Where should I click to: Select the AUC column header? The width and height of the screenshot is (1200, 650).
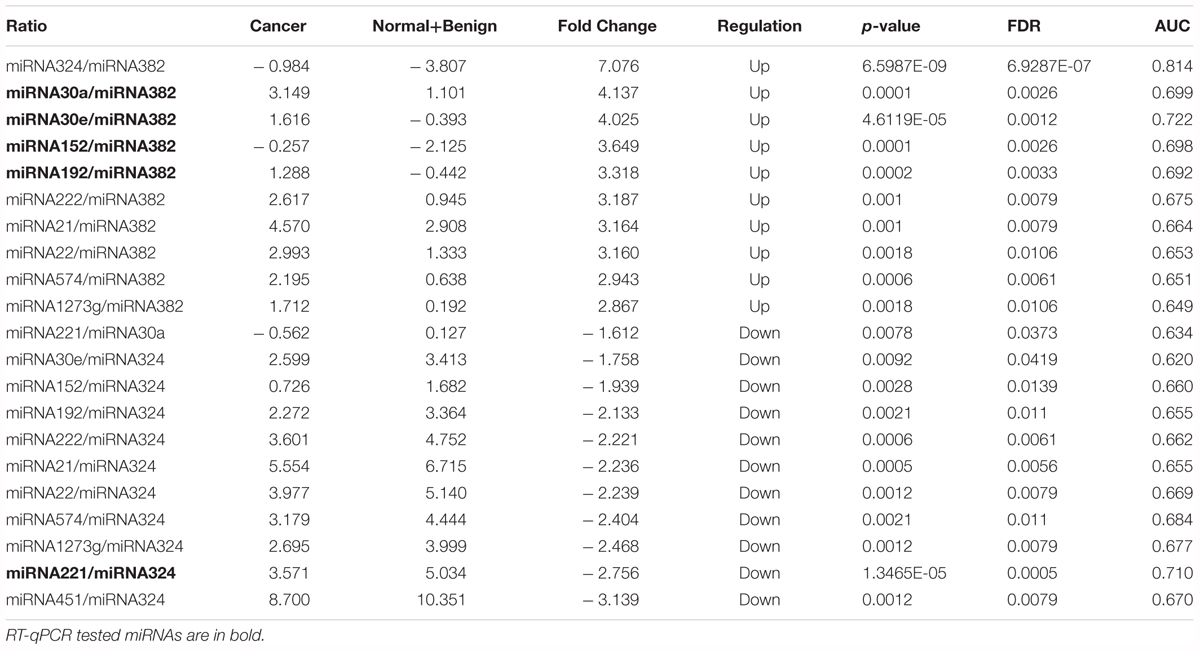point(1173,25)
